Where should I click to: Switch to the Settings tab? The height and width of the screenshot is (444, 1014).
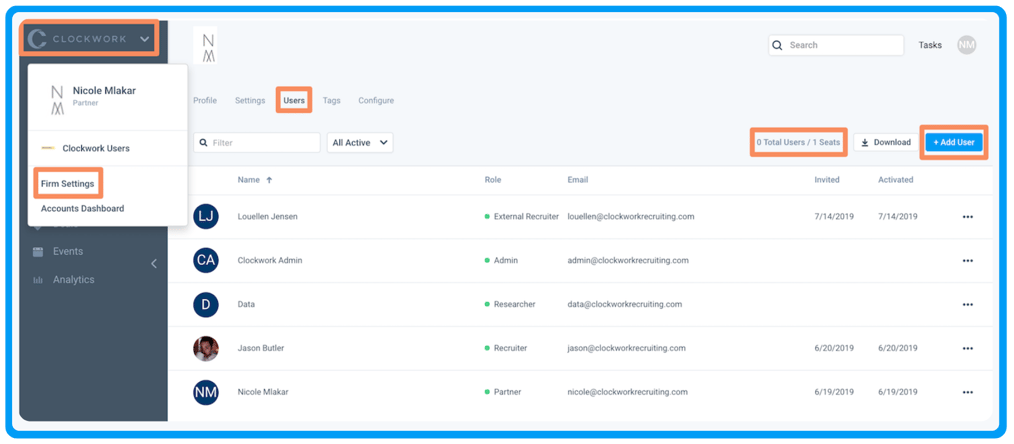click(250, 101)
